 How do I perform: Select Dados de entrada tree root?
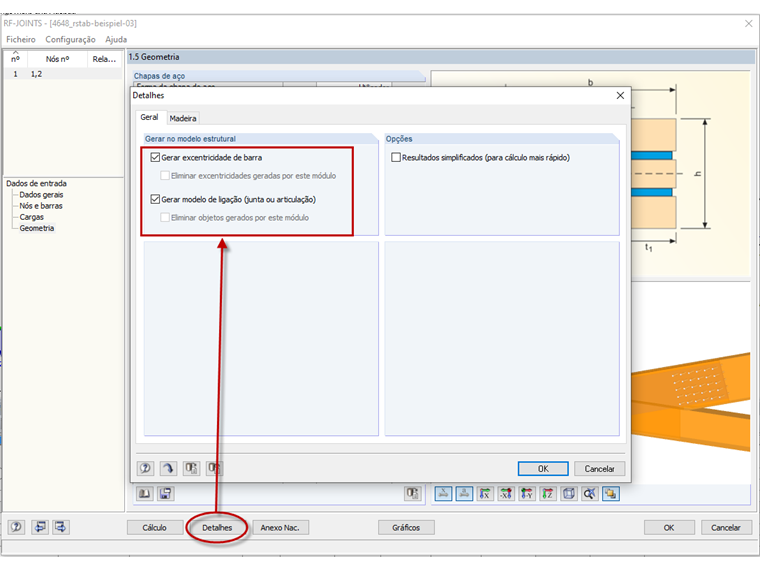click(x=36, y=183)
